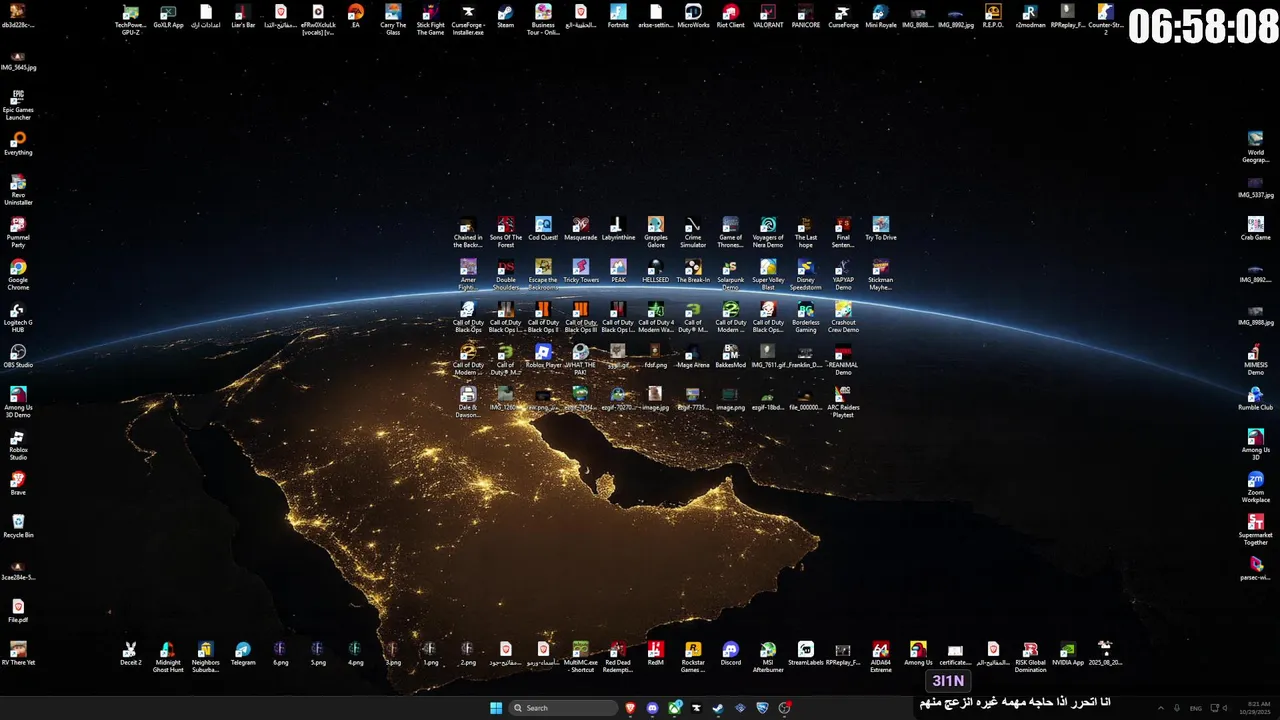Select the Labyrinthine game icon
This screenshot has width=1280, height=720.
[618, 228]
